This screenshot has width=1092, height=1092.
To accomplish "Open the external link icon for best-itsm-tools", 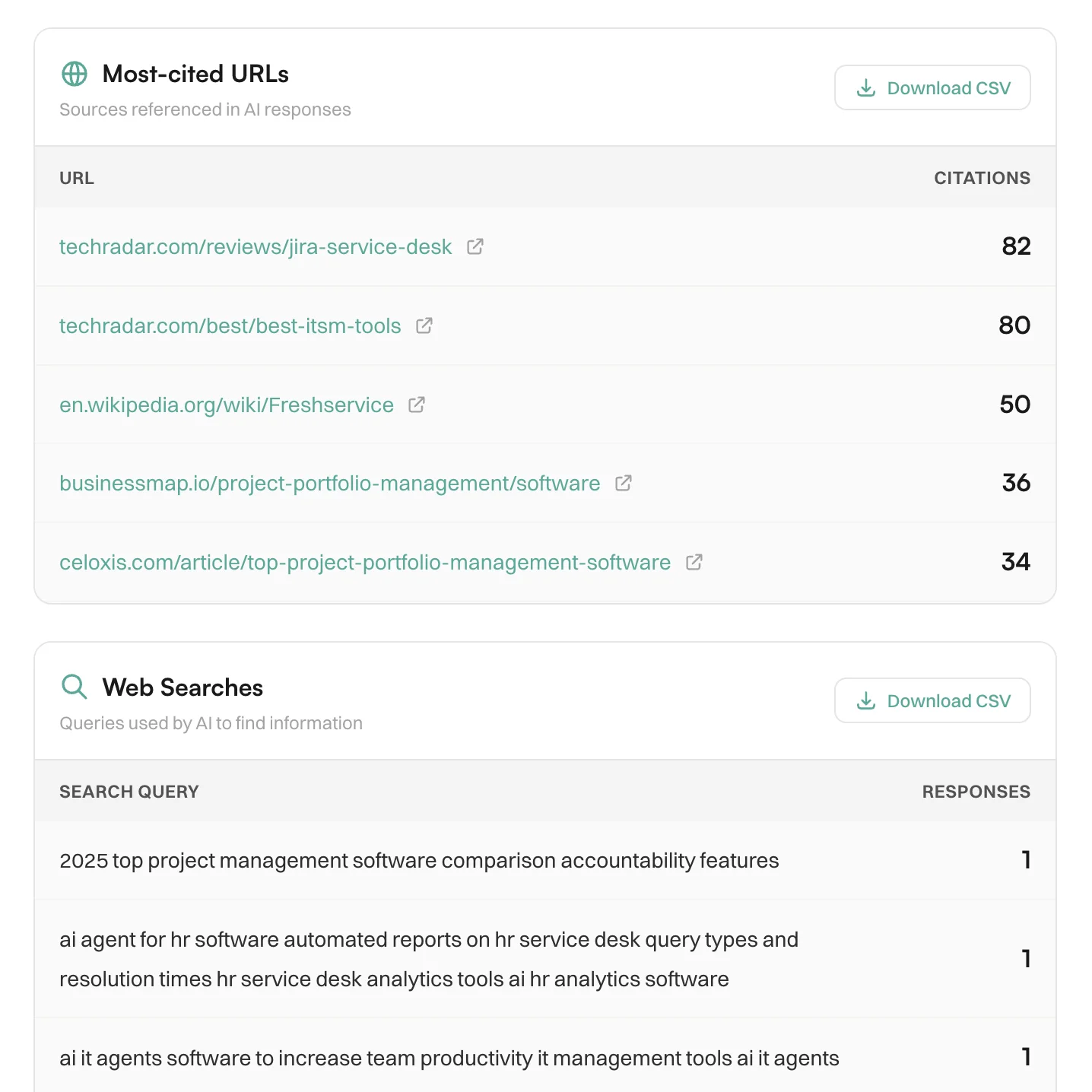I will click(424, 325).
